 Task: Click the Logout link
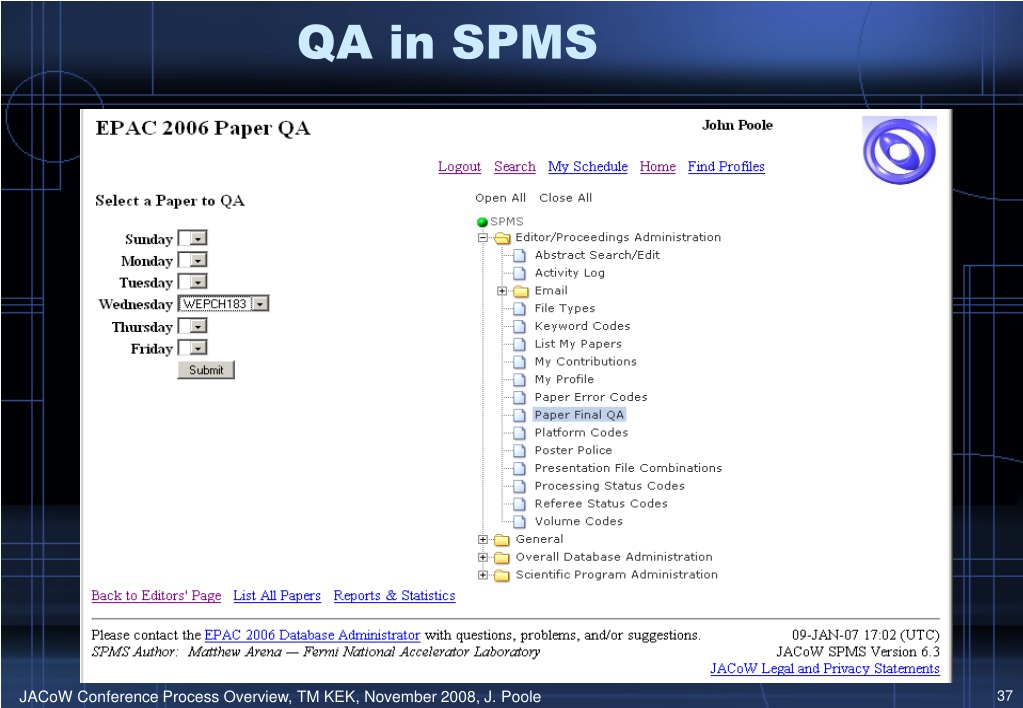tap(459, 166)
